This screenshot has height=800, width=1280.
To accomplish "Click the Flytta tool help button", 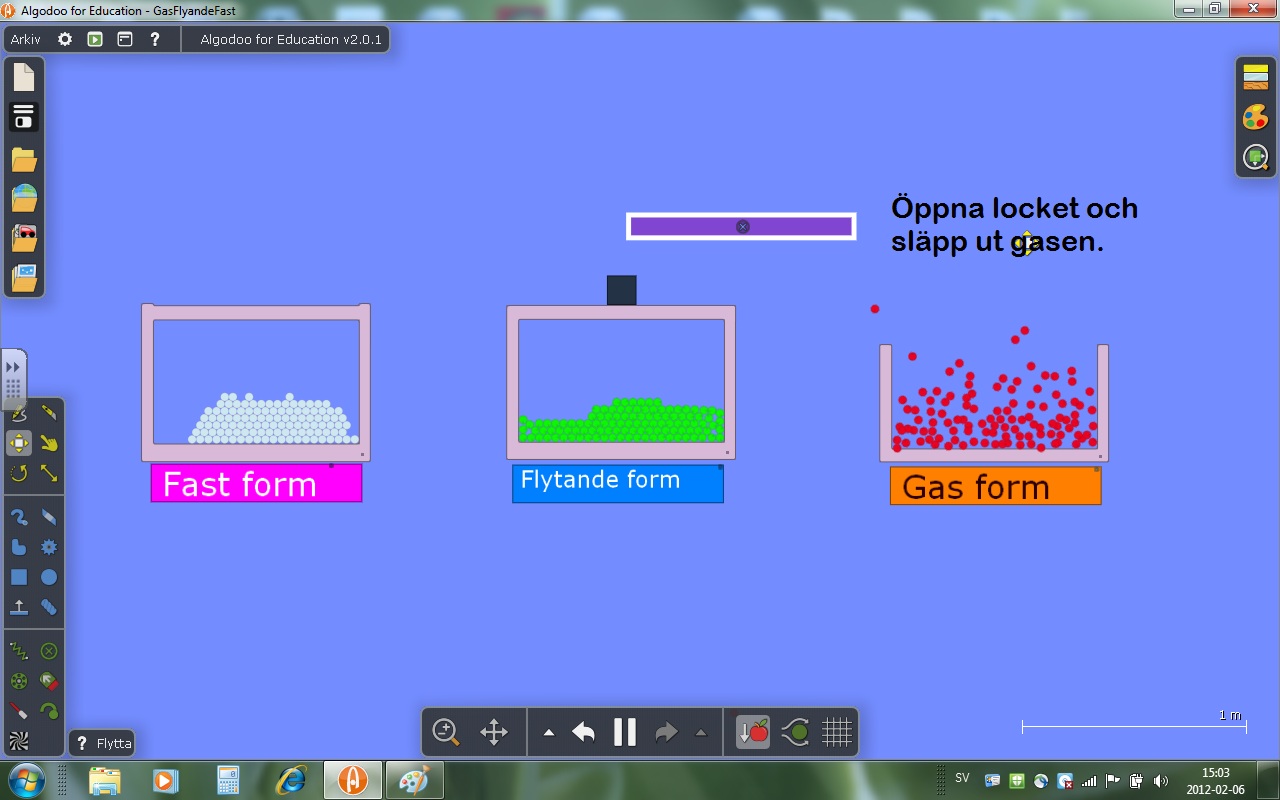I will point(83,744).
